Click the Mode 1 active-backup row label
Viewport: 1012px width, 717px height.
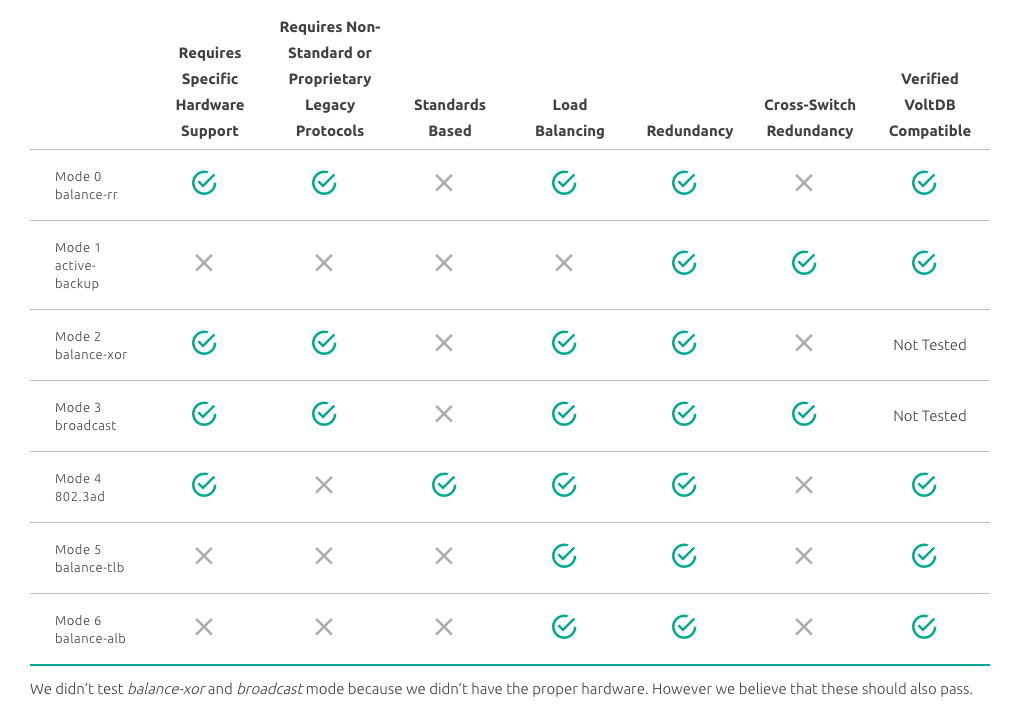(x=78, y=265)
